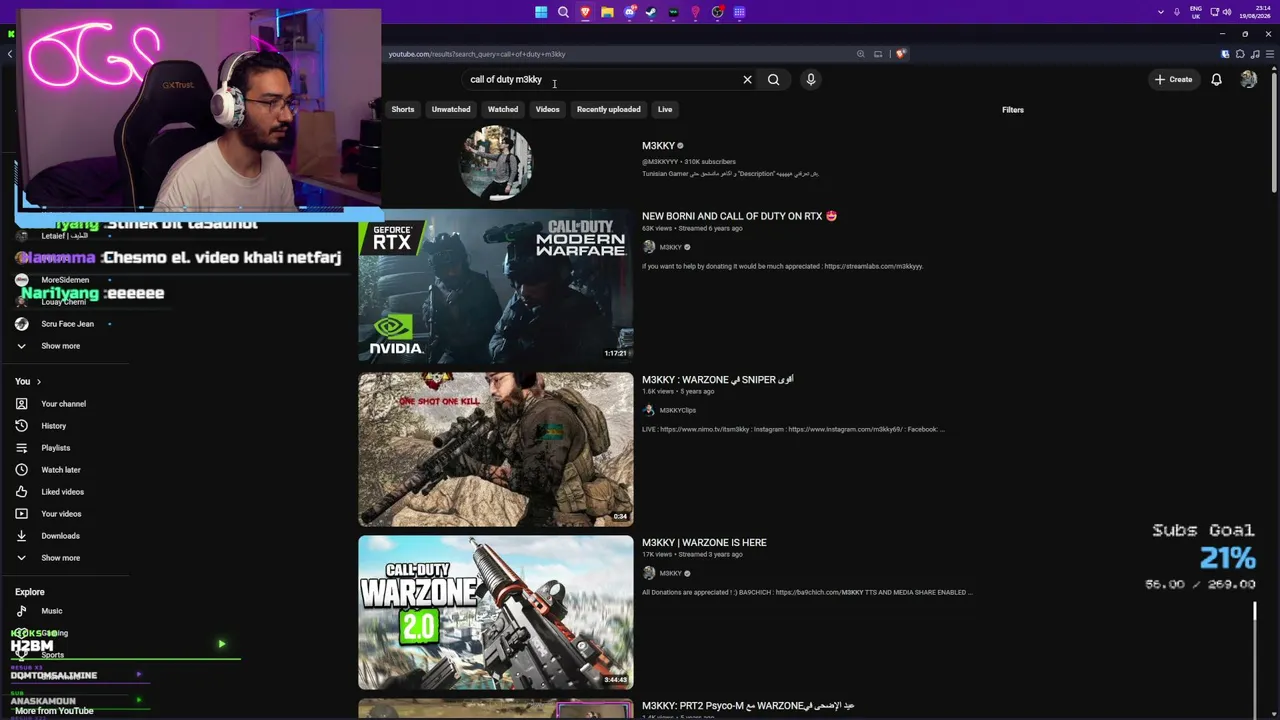Viewport: 1280px width, 720px height.
Task: Open the taskbar clock and date
Action: pos(1255,12)
